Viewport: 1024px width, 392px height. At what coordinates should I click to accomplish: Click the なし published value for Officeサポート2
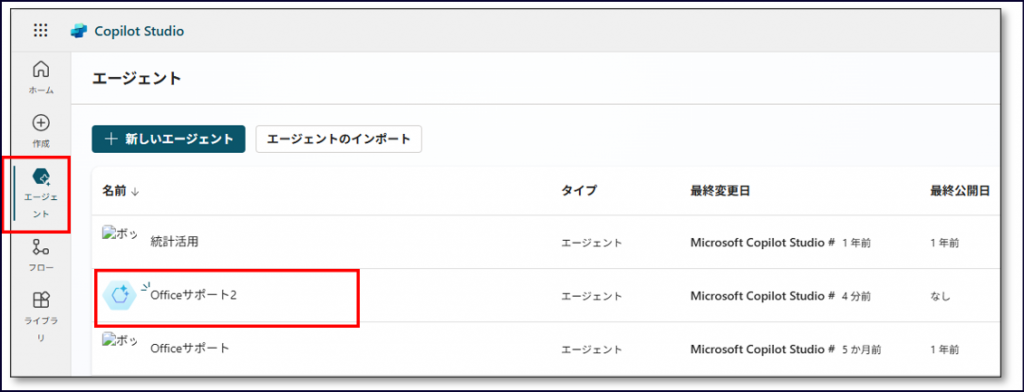[x=940, y=297]
